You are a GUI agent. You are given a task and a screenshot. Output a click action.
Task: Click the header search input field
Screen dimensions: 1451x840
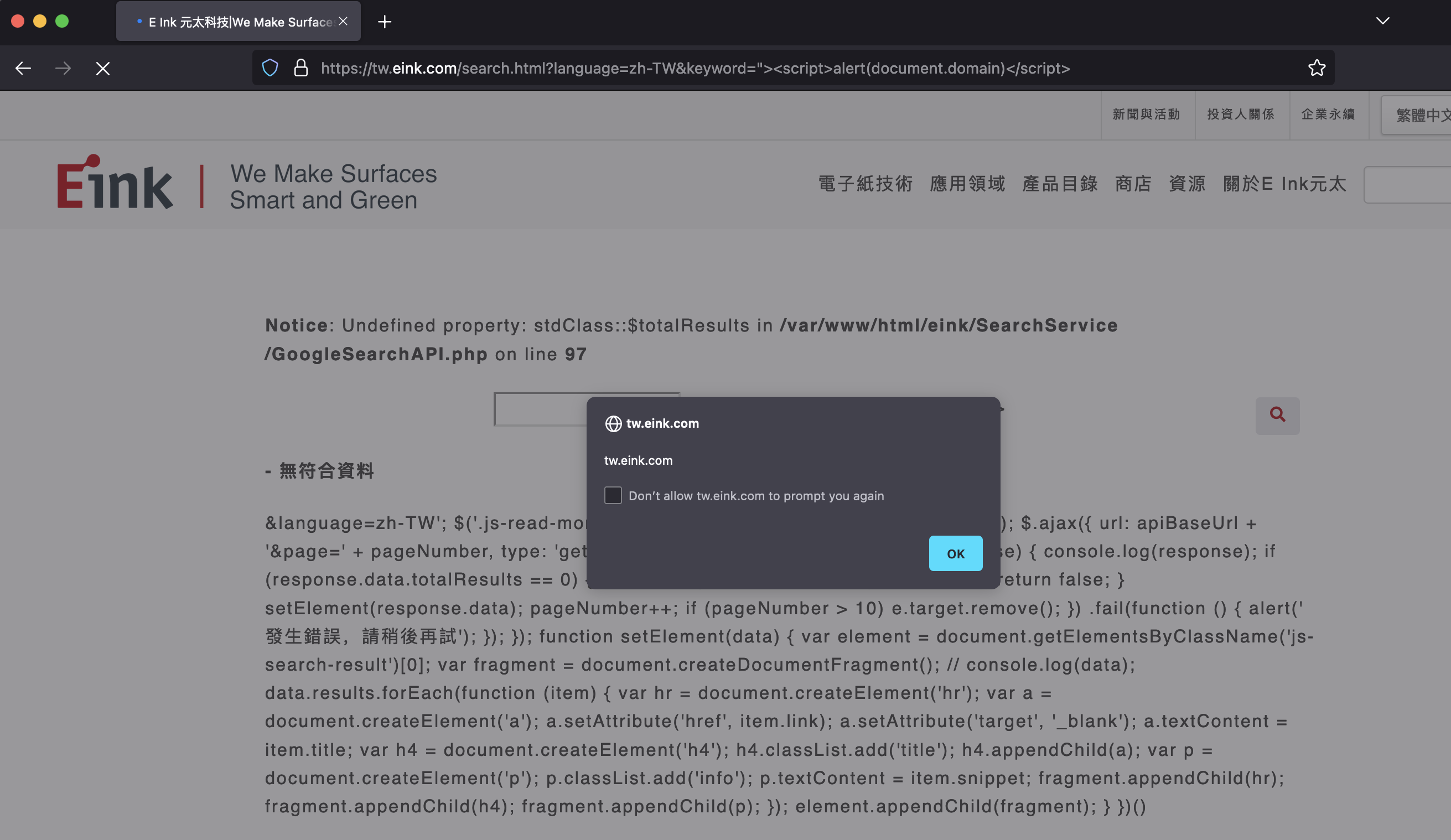tap(1407, 185)
